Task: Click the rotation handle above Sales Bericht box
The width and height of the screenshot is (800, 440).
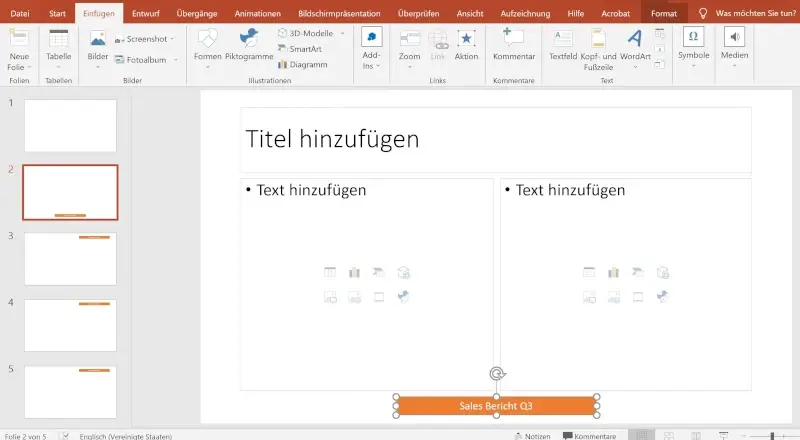Action: pos(497,374)
